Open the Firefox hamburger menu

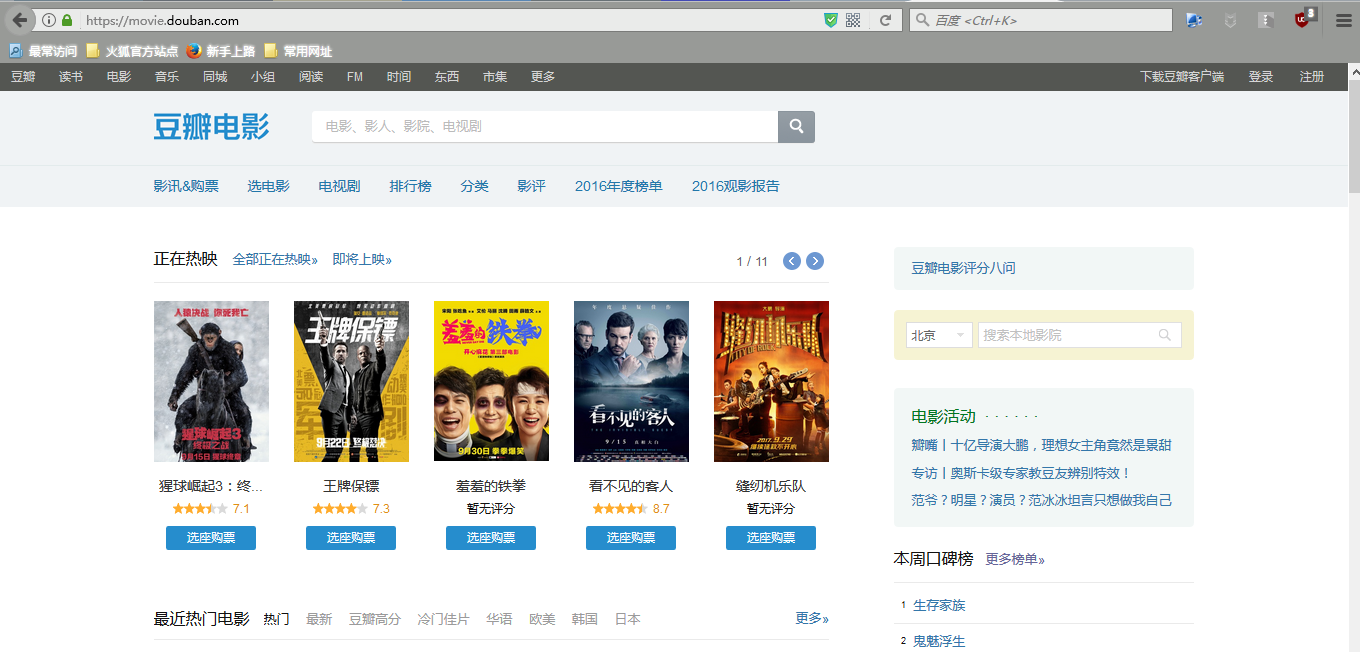click(x=1342, y=20)
